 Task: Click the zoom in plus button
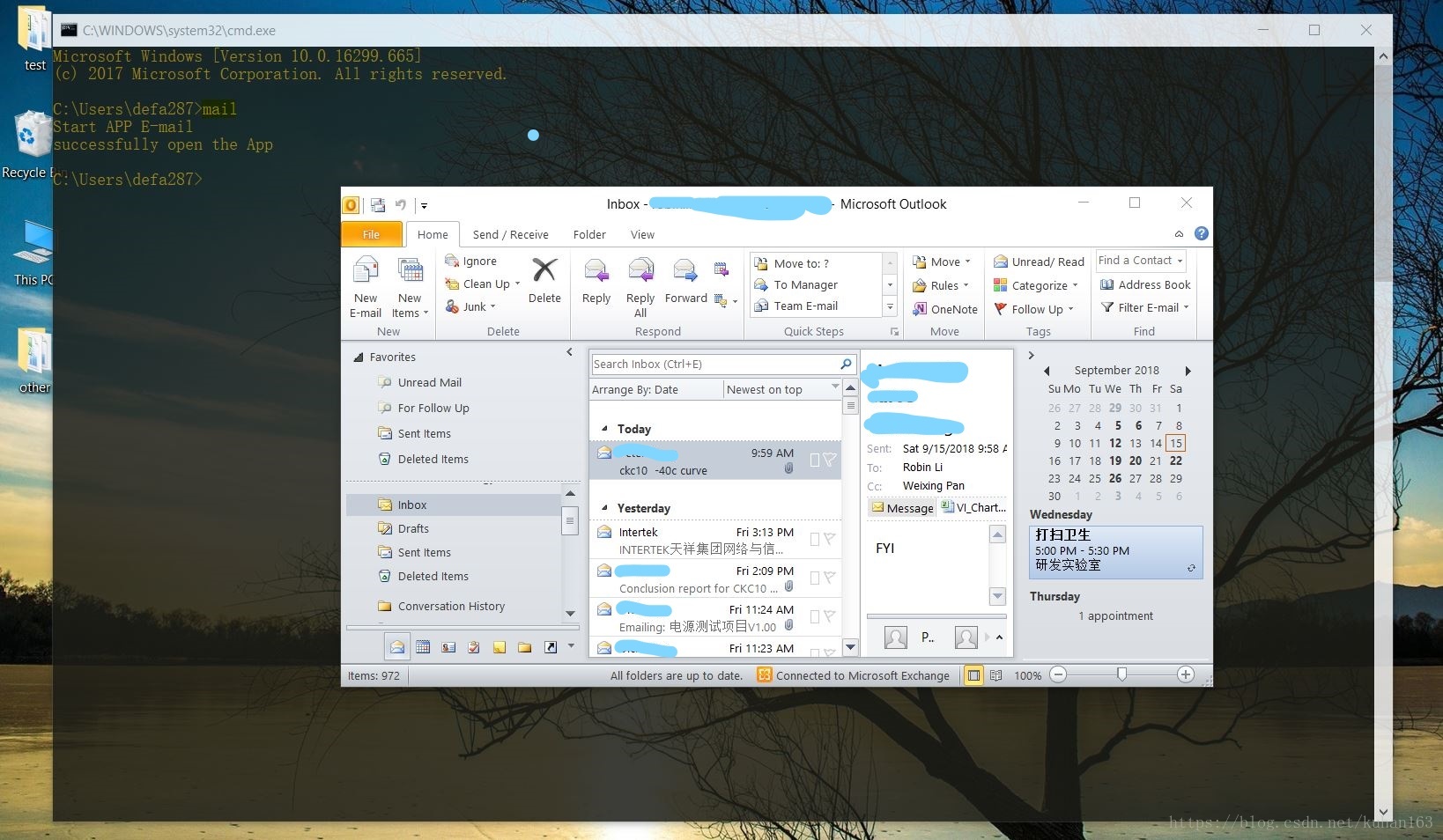coord(1186,674)
